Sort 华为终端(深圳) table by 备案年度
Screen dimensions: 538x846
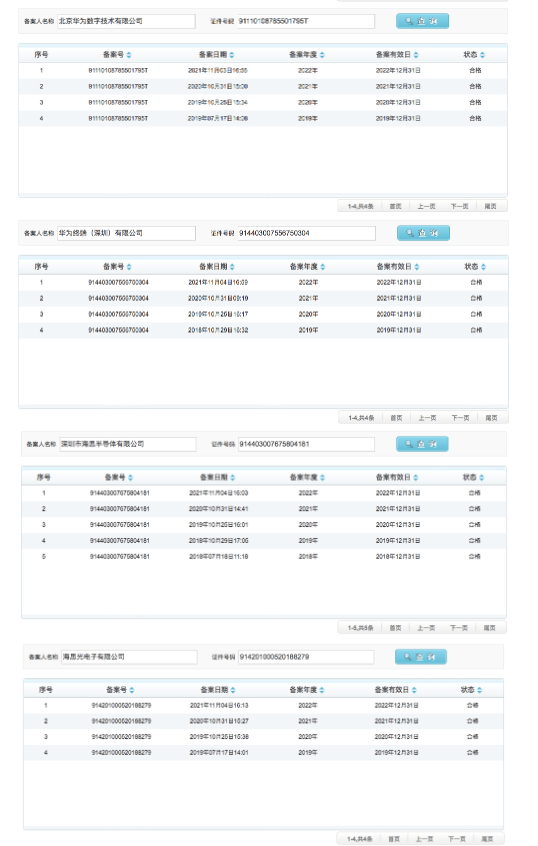pyautogui.click(x=308, y=267)
